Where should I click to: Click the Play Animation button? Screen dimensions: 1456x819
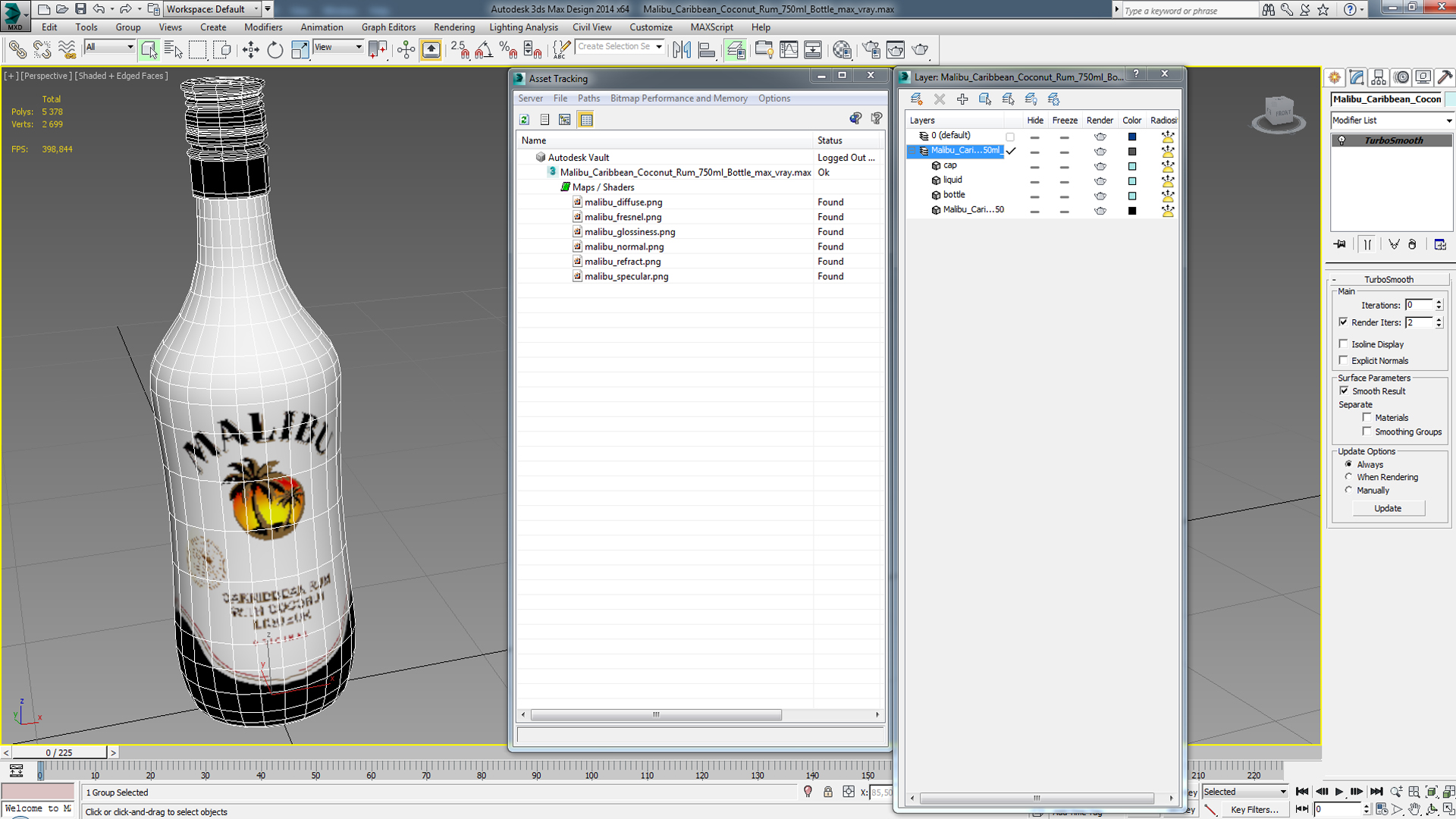[x=1339, y=792]
